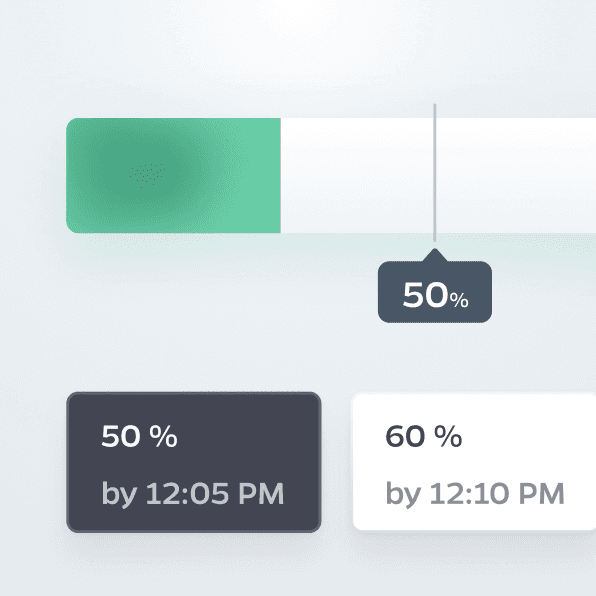596x596 pixels.
Task: Click the rounded left end of the progress bar
Action: tap(71, 175)
